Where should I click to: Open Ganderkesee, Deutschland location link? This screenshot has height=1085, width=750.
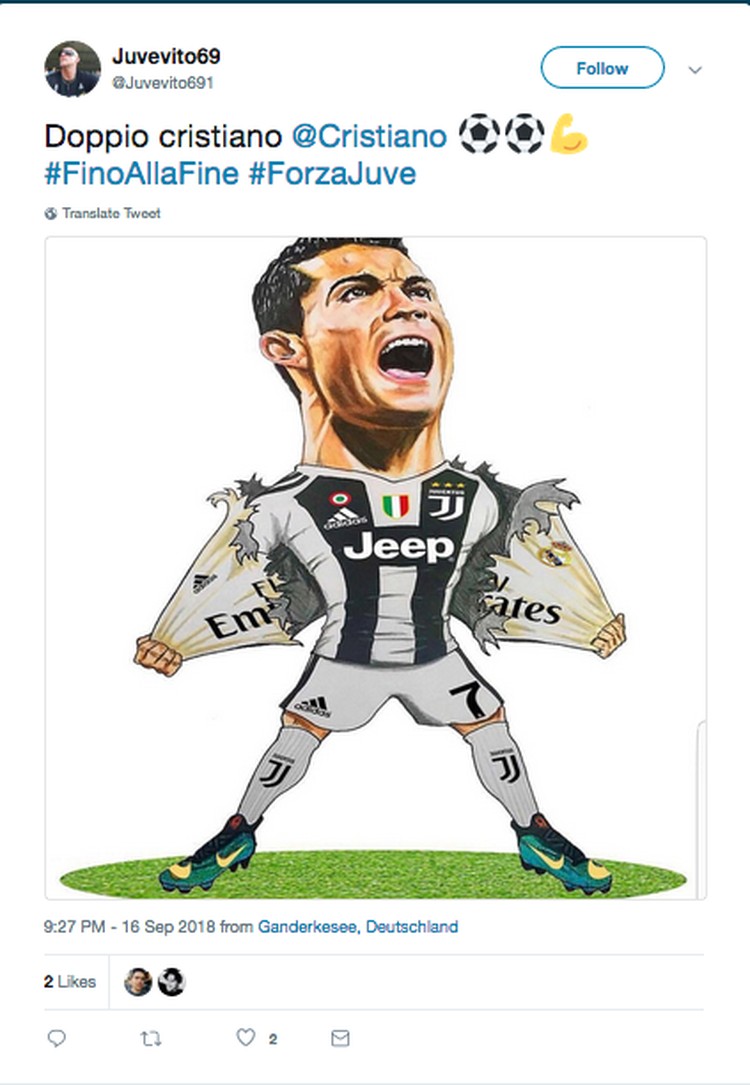click(x=358, y=927)
